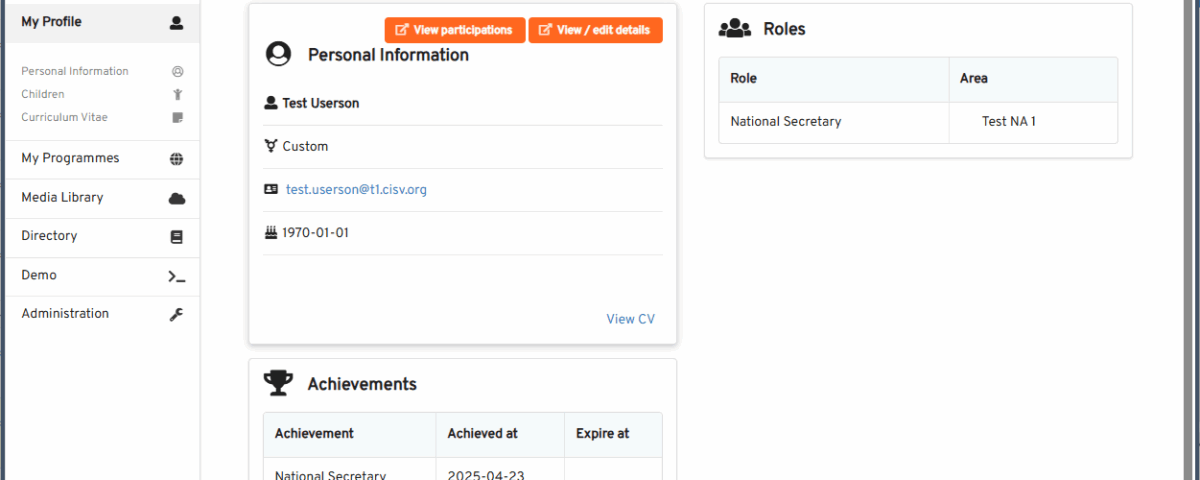Click the View / edit details button
1200x480 pixels.
595,30
